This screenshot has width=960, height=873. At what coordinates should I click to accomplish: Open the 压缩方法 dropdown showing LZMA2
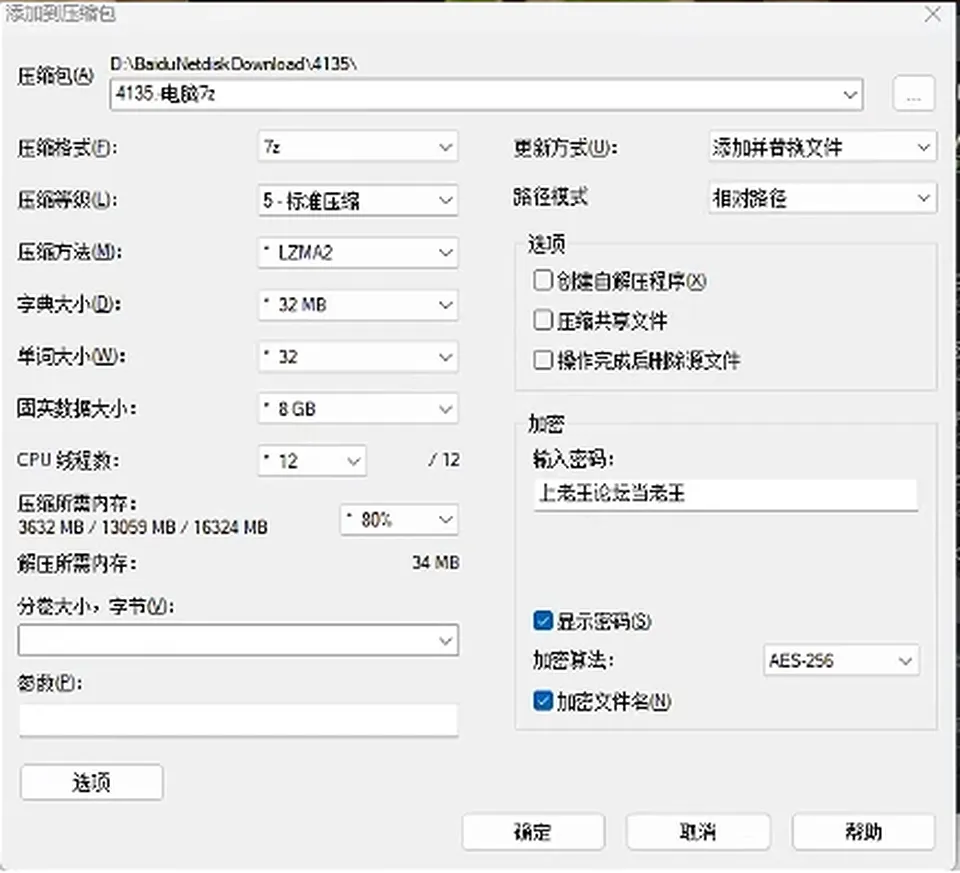(x=358, y=252)
